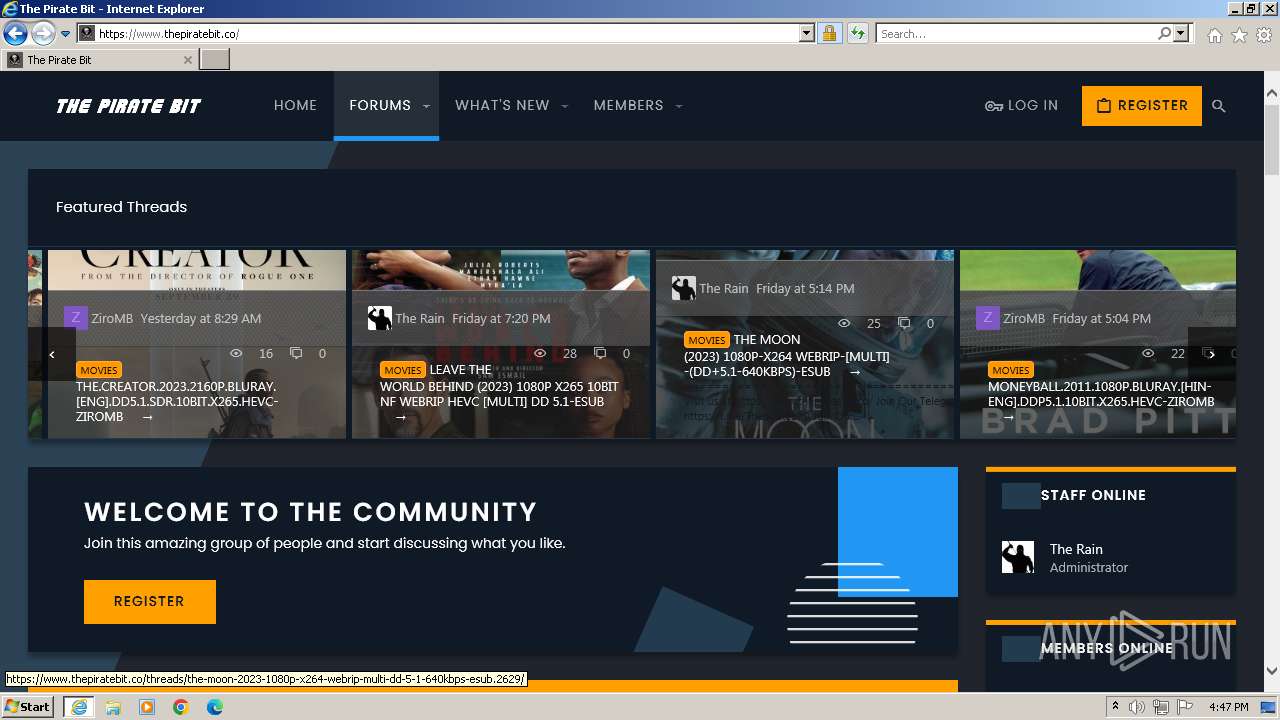The height and width of the screenshot is (720, 1280).
Task: Click 'Friday at 5:14 PM' timestamp
Action: 805,288
